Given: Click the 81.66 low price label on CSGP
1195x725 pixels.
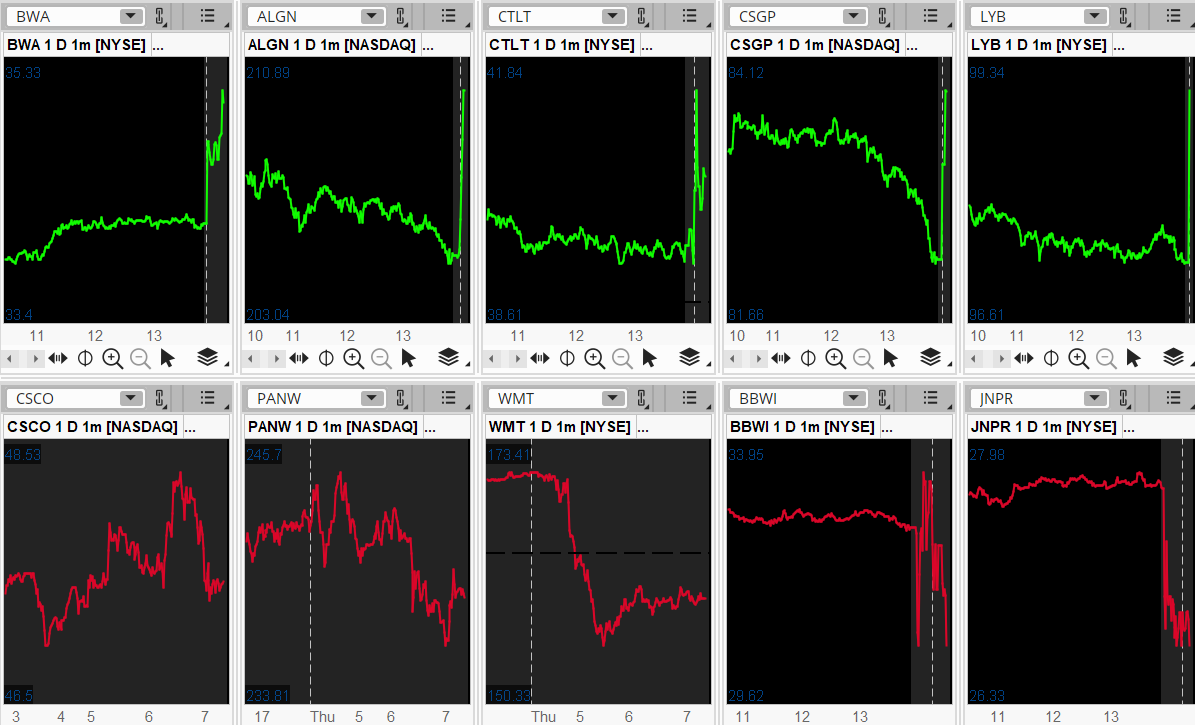Looking at the screenshot, I should pyautogui.click(x=746, y=315).
